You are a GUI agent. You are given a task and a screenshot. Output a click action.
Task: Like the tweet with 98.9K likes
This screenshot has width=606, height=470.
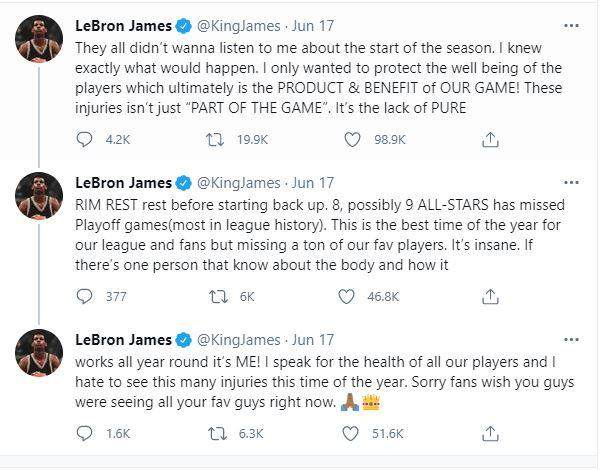352,140
